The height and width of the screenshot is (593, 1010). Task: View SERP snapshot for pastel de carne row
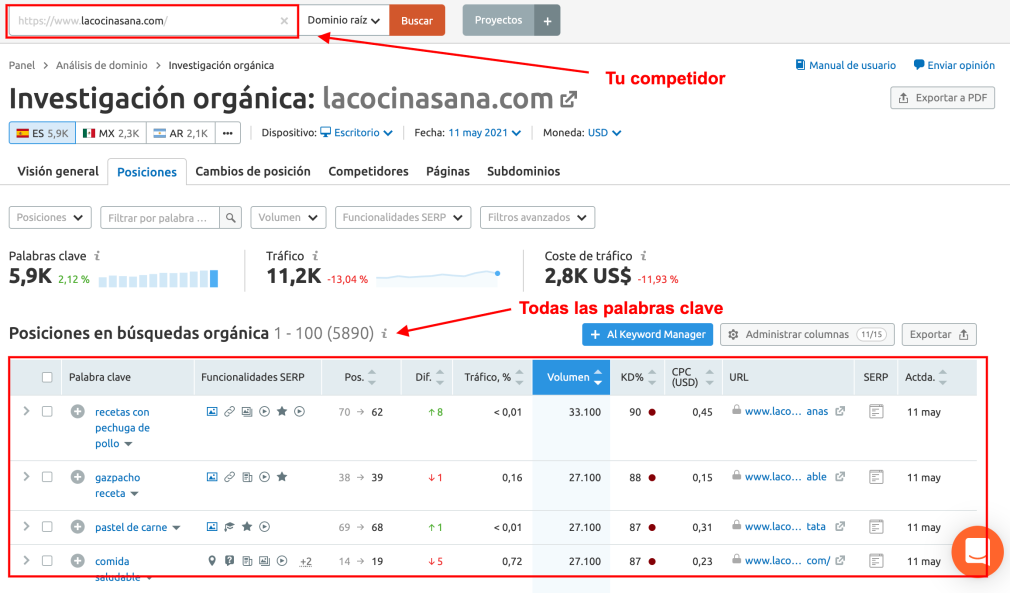tap(876, 527)
